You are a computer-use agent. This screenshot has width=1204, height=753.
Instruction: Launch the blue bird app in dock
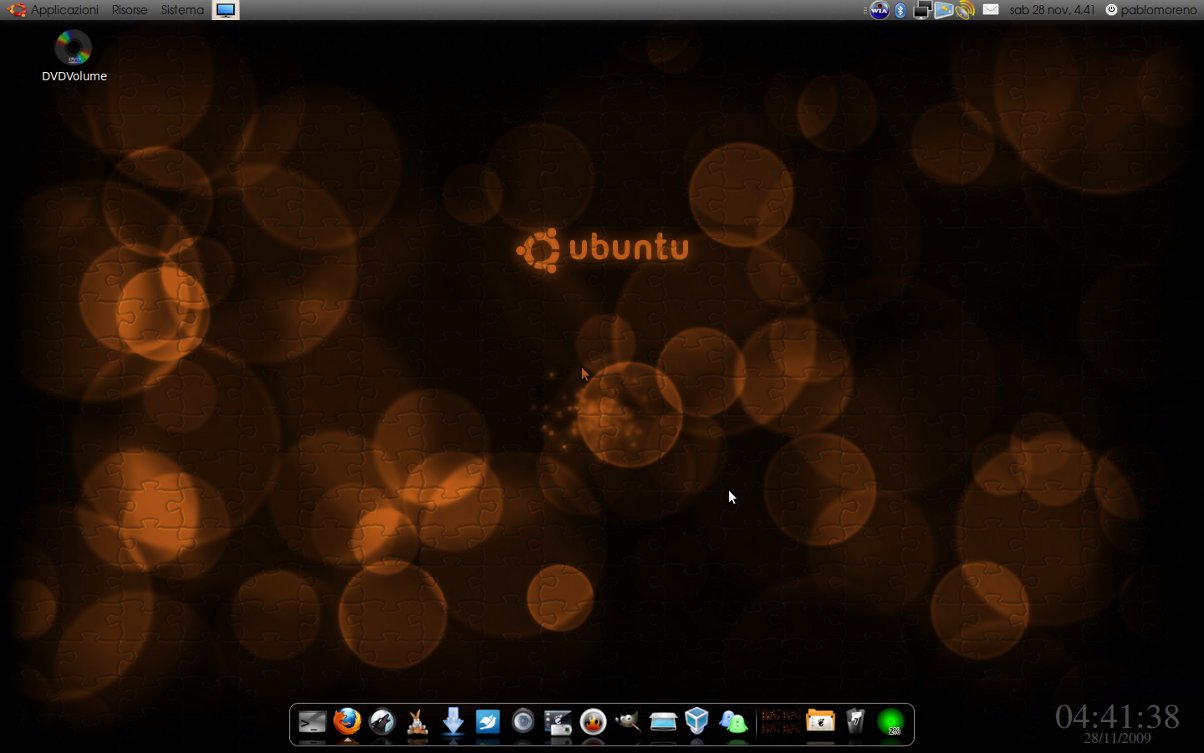pos(488,722)
